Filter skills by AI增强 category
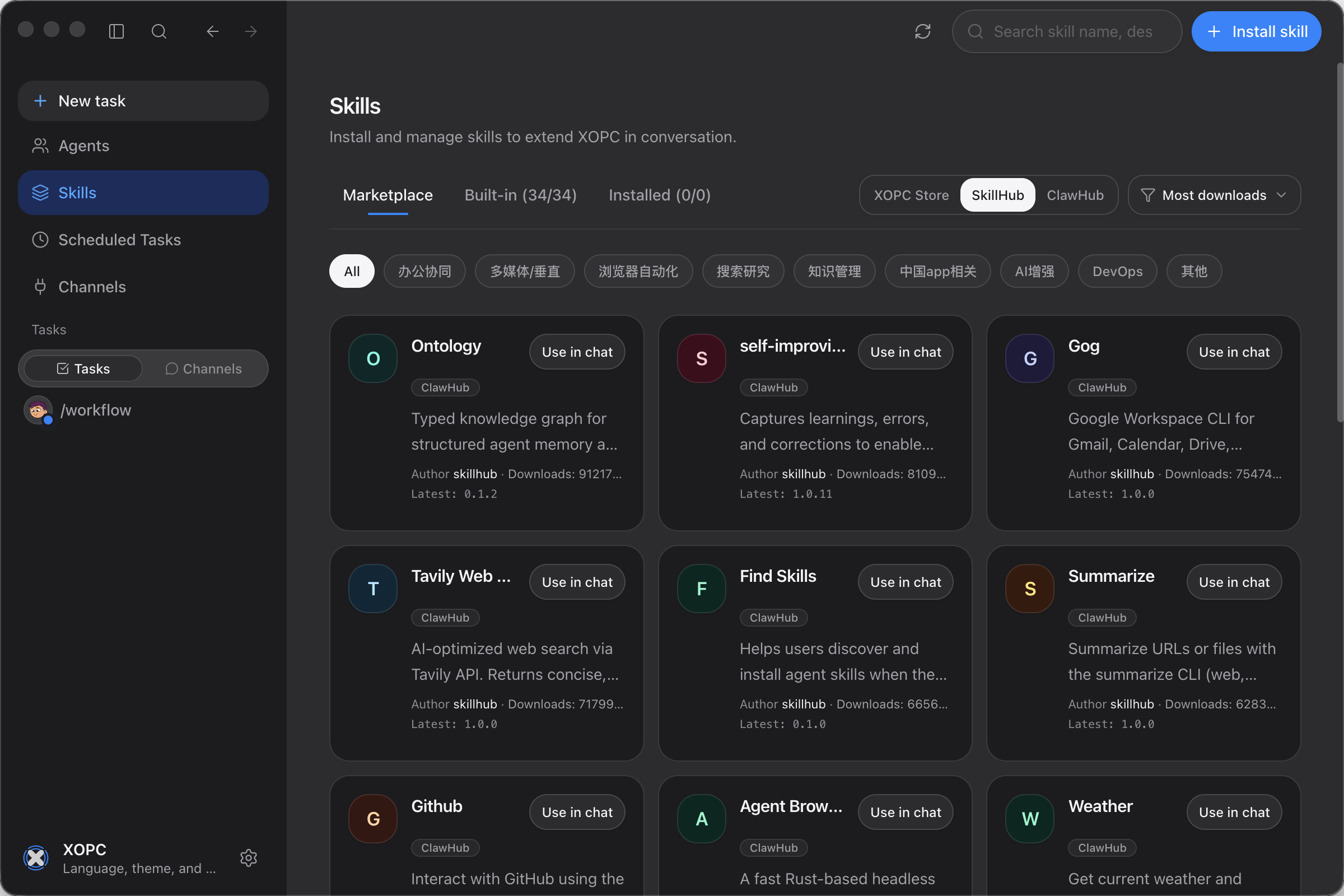Viewport: 1344px width, 896px height. [x=1034, y=271]
